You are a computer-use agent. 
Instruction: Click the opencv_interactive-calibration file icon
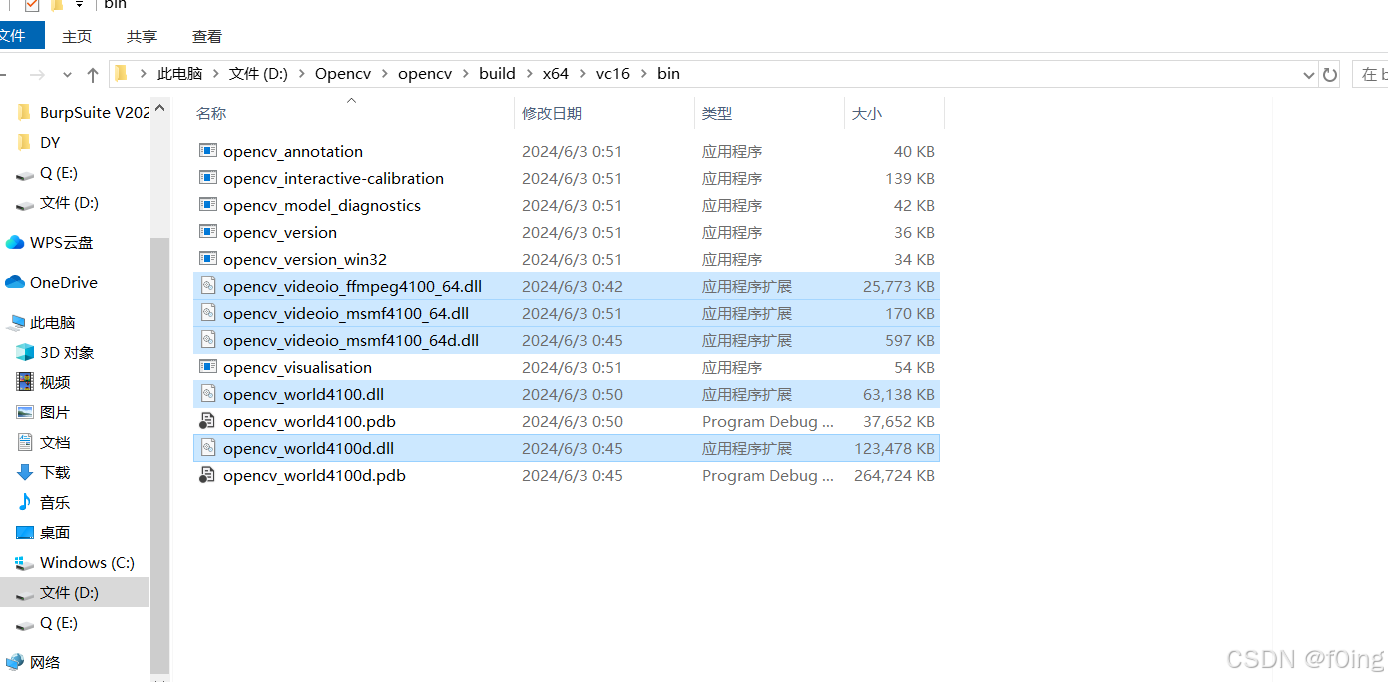(x=208, y=178)
